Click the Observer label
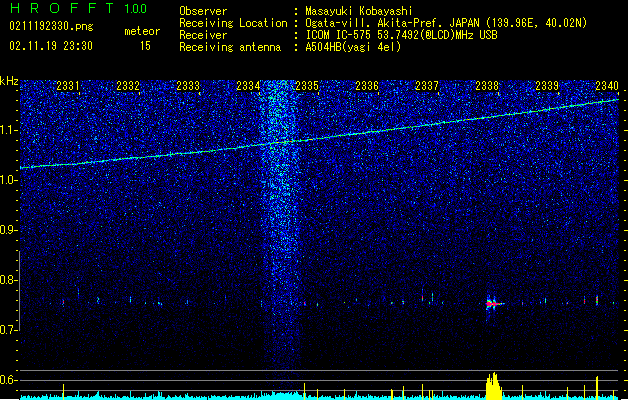This screenshot has height=400, width=629. click(203, 11)
